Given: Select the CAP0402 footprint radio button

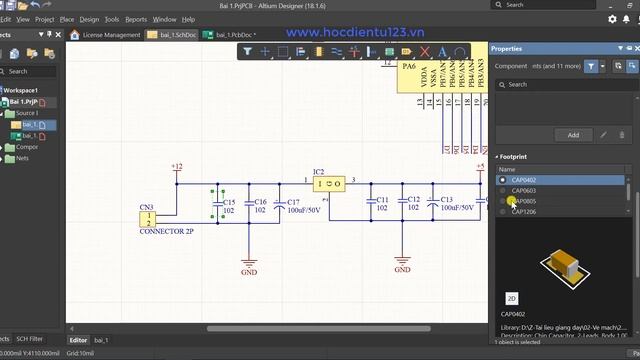Looking at the screenshot, I should click(502, 180).
